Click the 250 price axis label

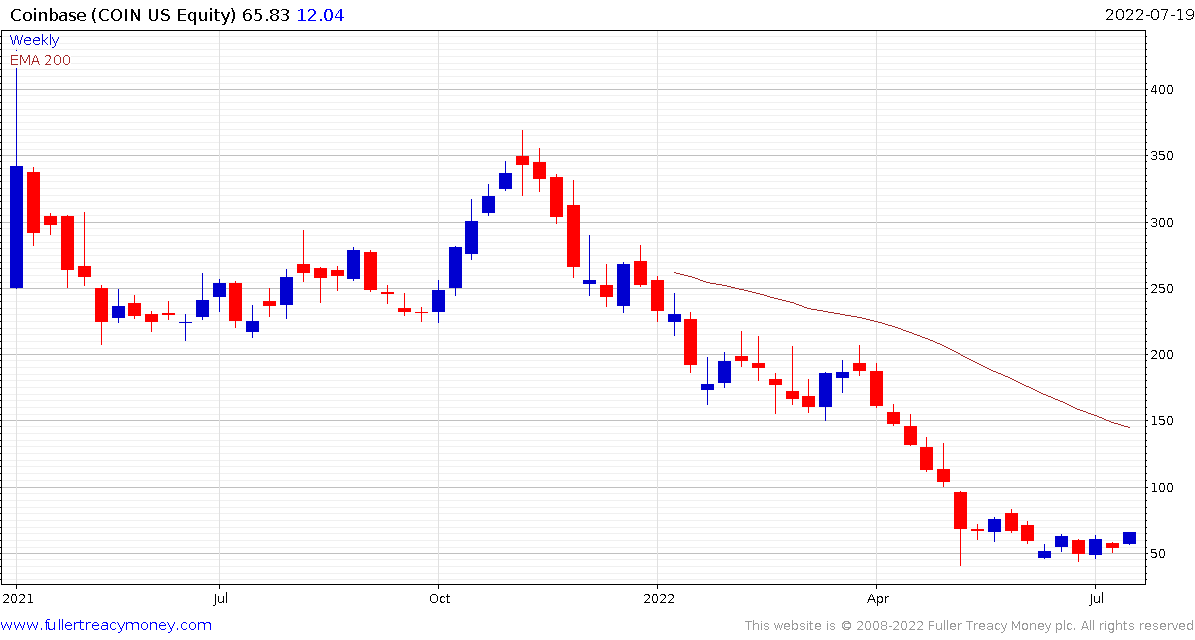click(x=1161, y=289)
